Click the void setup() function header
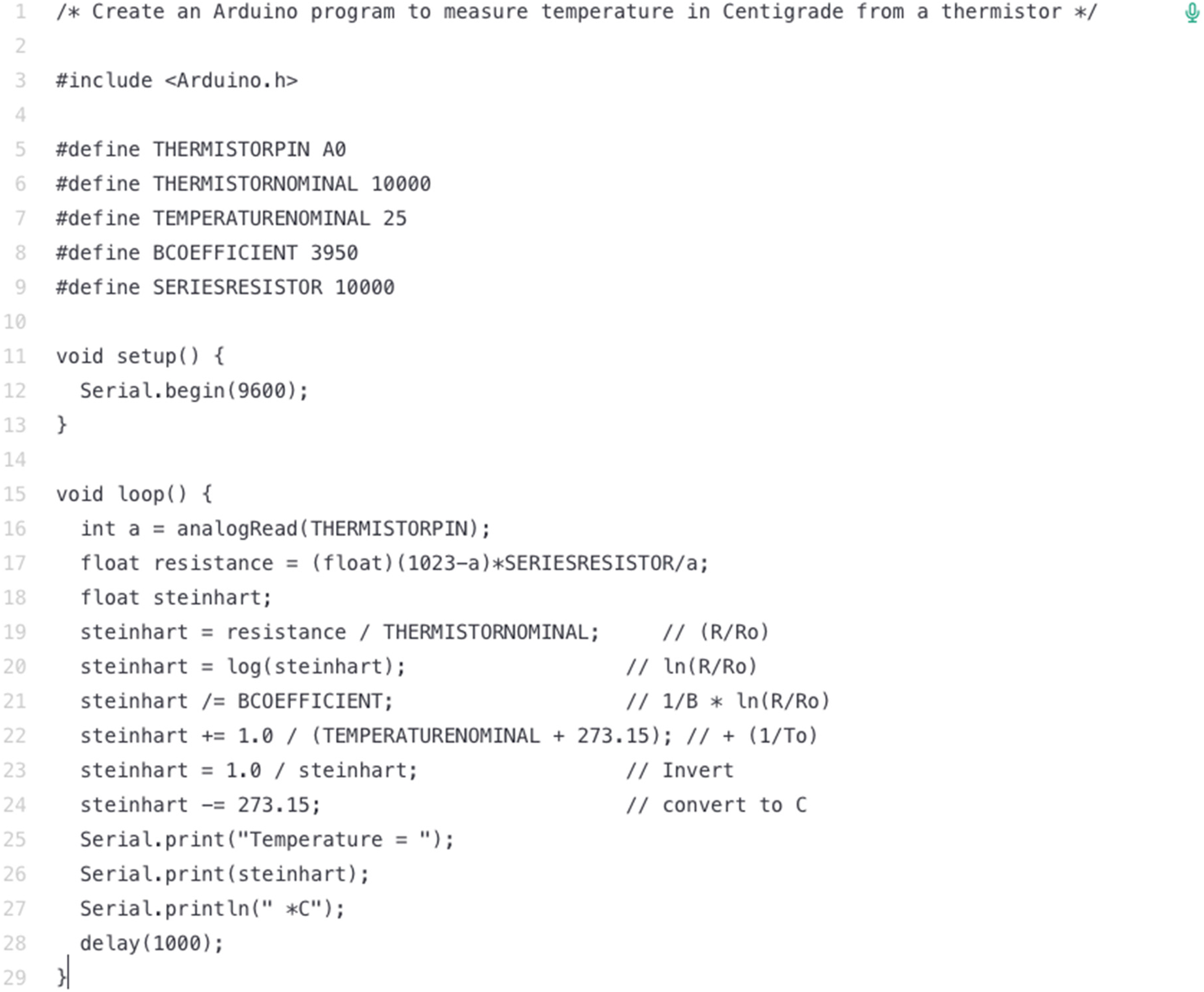Screen dimensions: 1204x992 pos(140,357)
